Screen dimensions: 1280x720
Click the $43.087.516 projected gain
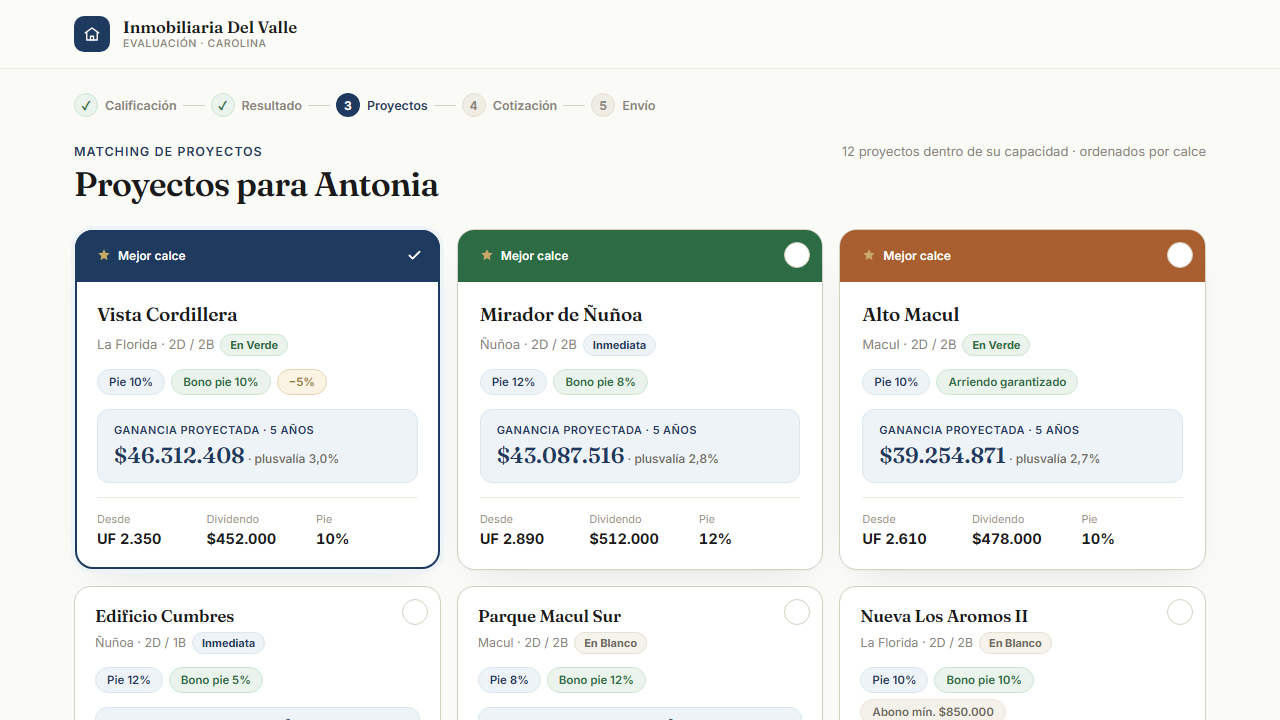tap(561, 456)
